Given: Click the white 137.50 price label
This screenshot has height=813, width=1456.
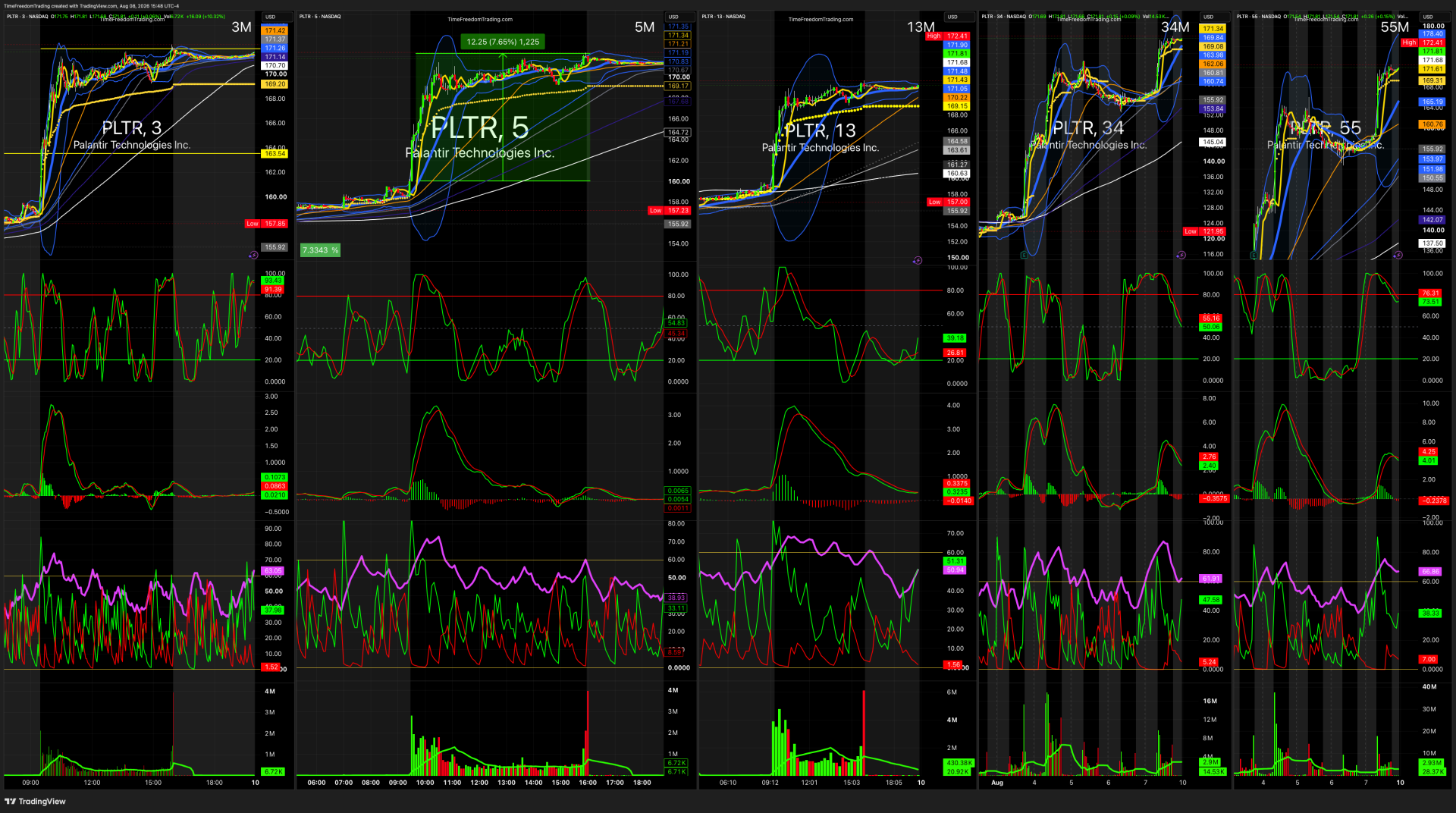Looking at the screenshot, I should (1432, 243).
